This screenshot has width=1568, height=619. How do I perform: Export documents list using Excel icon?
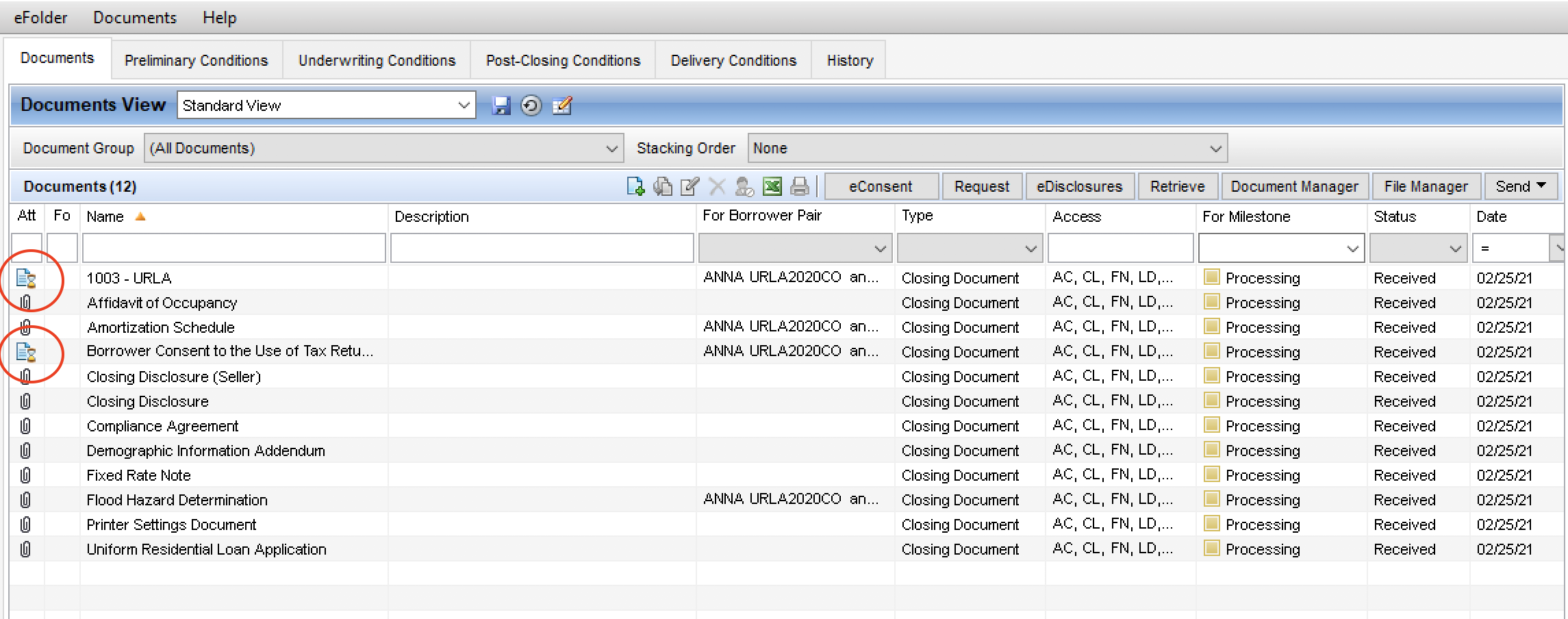[772, 186]
